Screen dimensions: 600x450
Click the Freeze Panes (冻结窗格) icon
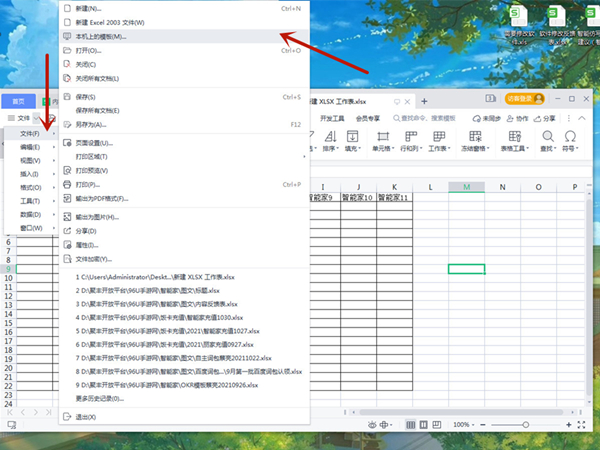click(473, 139)
